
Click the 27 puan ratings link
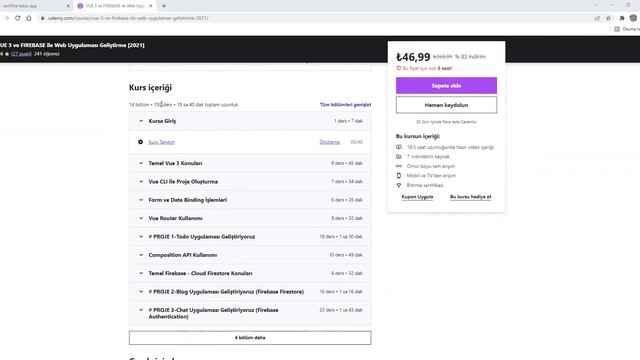tap(21, 54)
